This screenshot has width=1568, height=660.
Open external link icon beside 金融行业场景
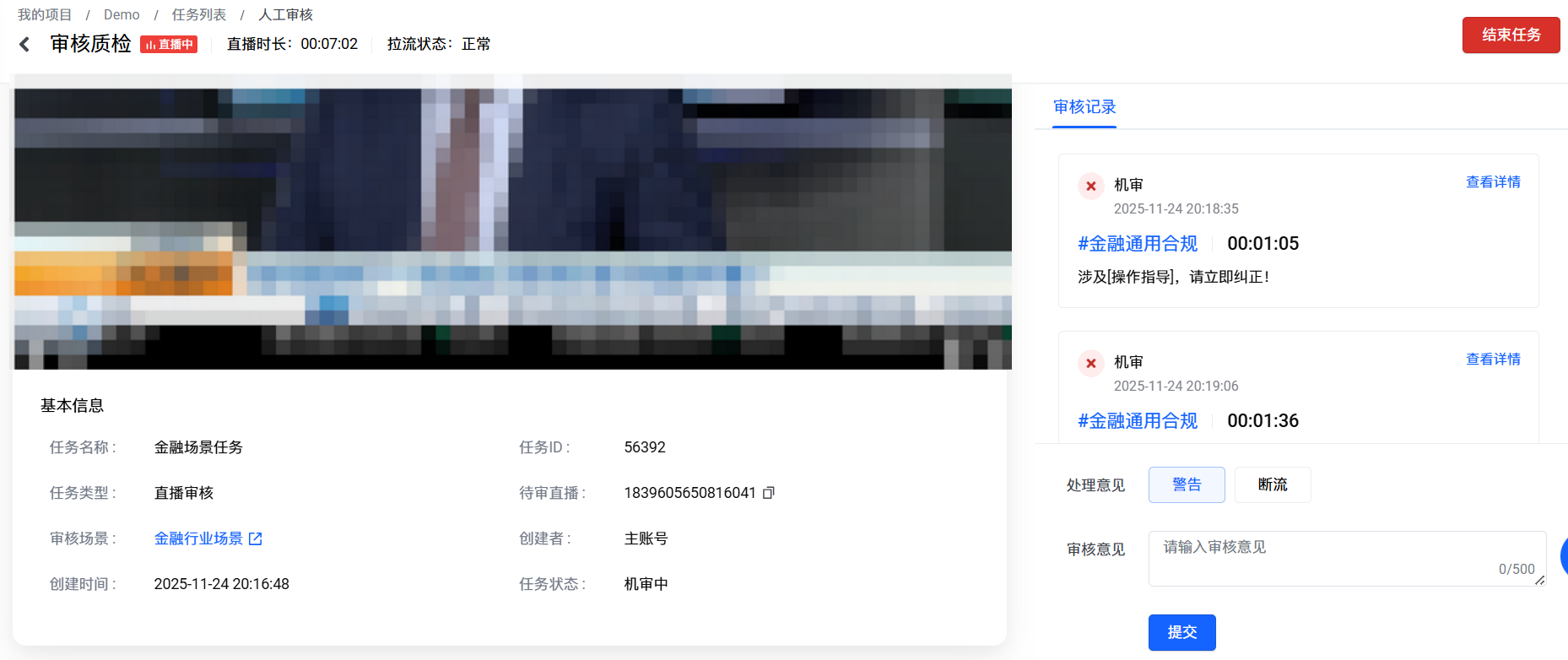(x=256, y=538)
